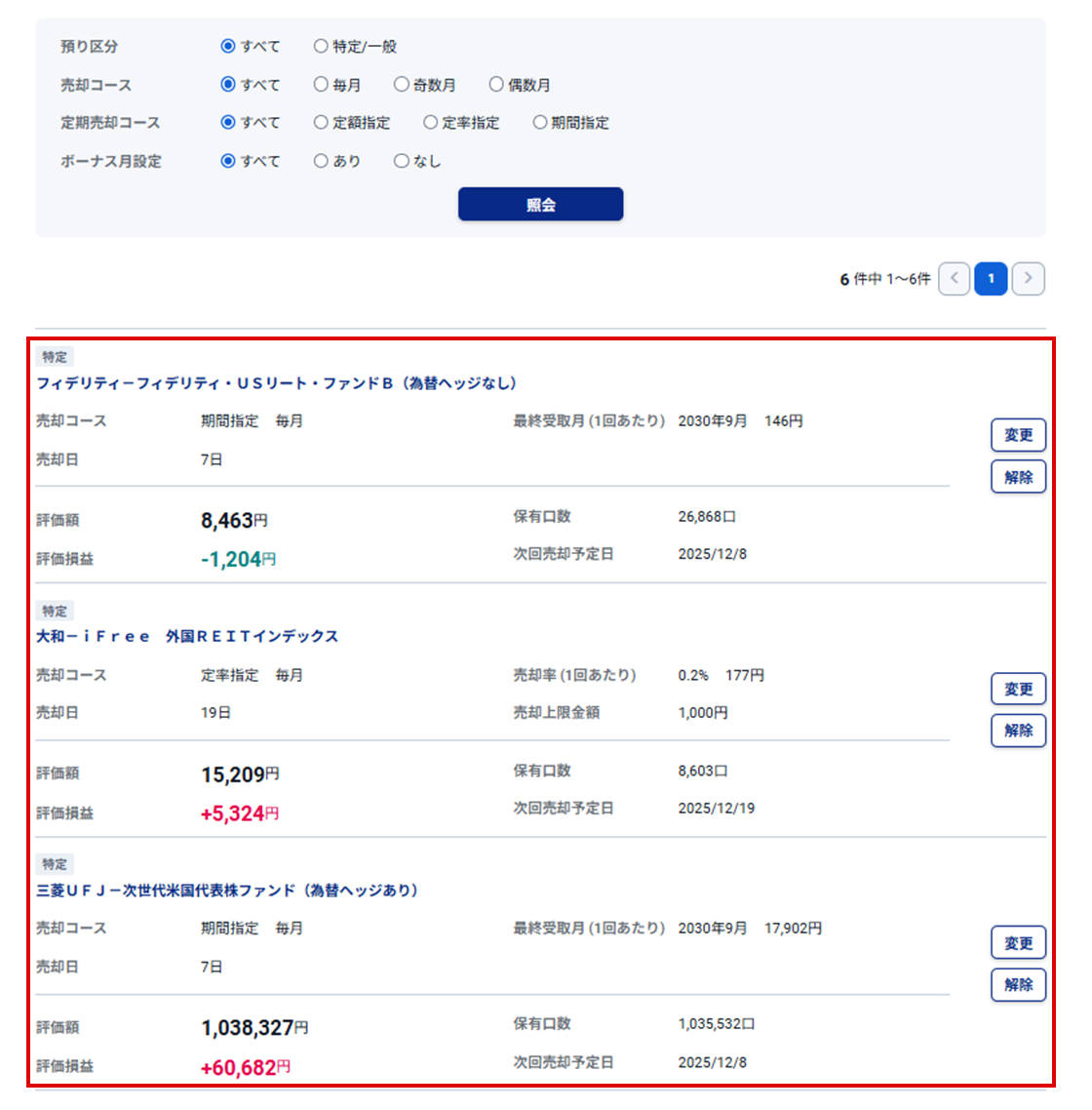
Task: Open the 三菱UFJ 次世代米国代表株ファンド link
Action: [x=226, y=891]
